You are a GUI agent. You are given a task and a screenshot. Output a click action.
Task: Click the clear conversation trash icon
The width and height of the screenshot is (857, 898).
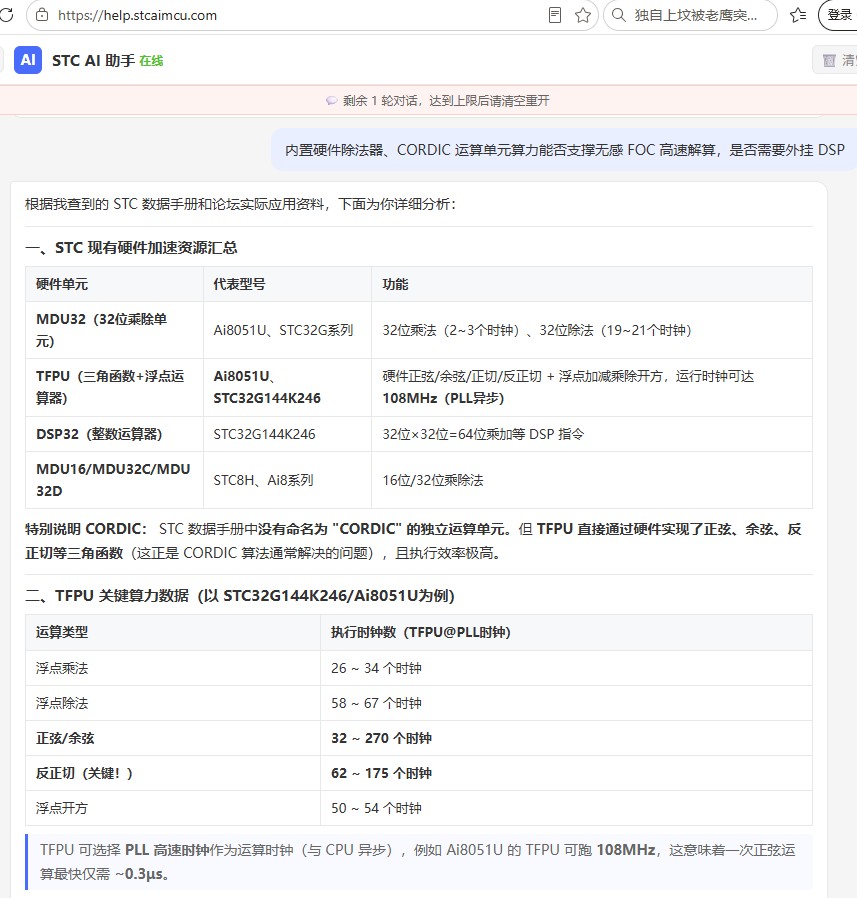click(x=829, y=60)
